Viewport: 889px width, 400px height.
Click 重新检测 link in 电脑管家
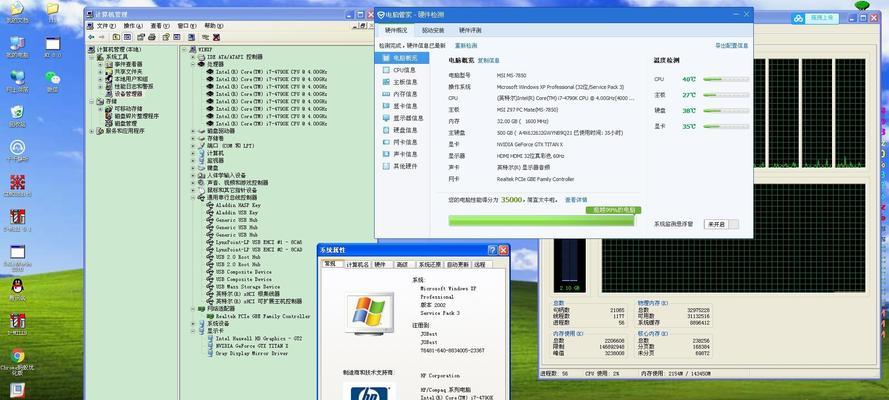(465, 45)
